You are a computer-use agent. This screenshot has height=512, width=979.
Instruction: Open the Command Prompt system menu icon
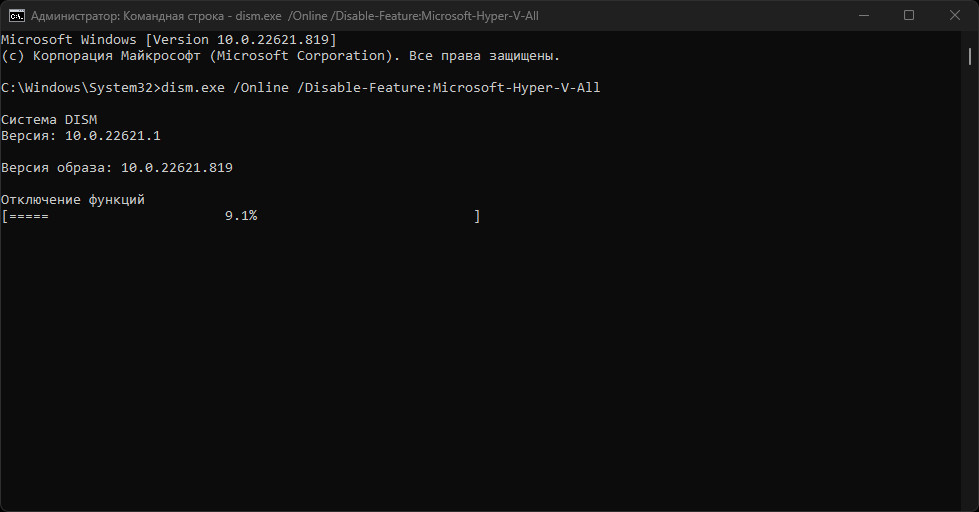pyautogui.click(x=17, y=16)
